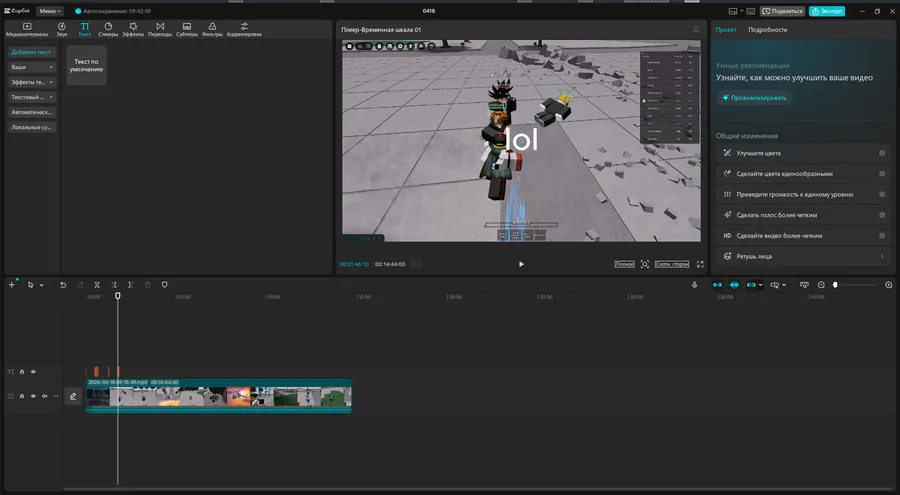This screenshot has height=495, width=900.
Task: Click the Проанализировать button
Action: coord(754,98)
